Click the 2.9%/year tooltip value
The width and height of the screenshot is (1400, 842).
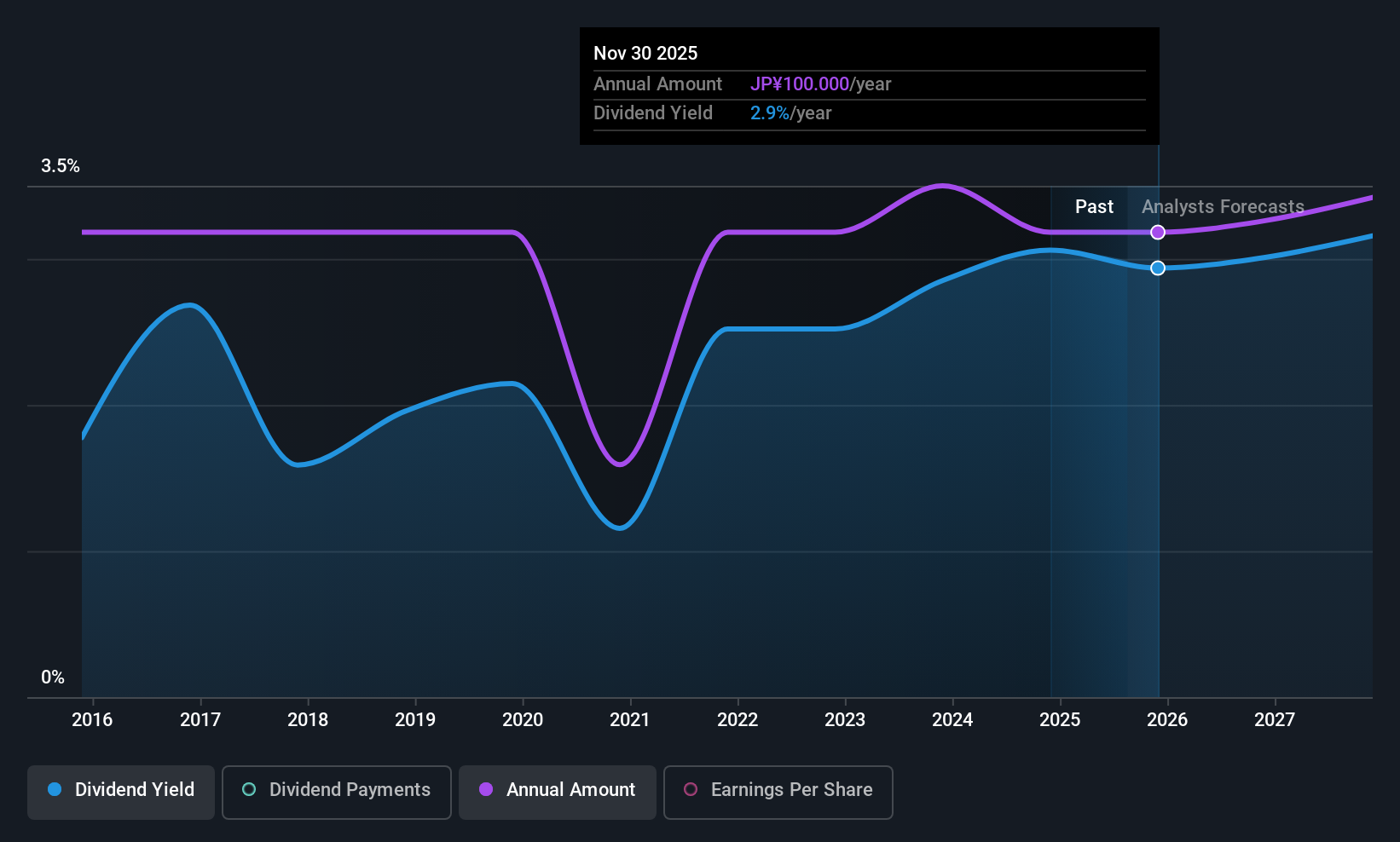point(790,113)
